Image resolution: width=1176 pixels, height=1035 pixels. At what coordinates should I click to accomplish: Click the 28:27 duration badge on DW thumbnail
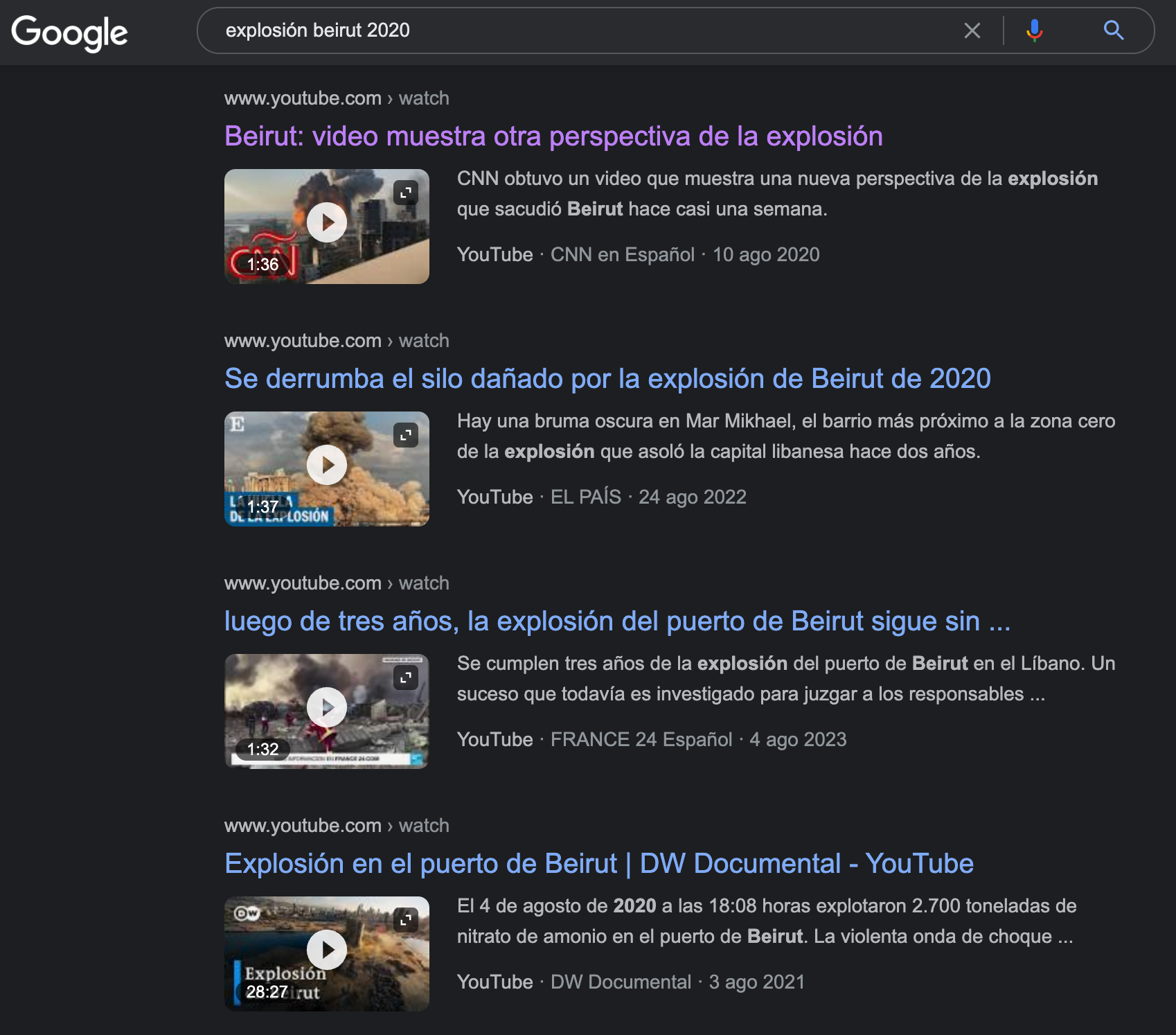click(x=267, y=992)
